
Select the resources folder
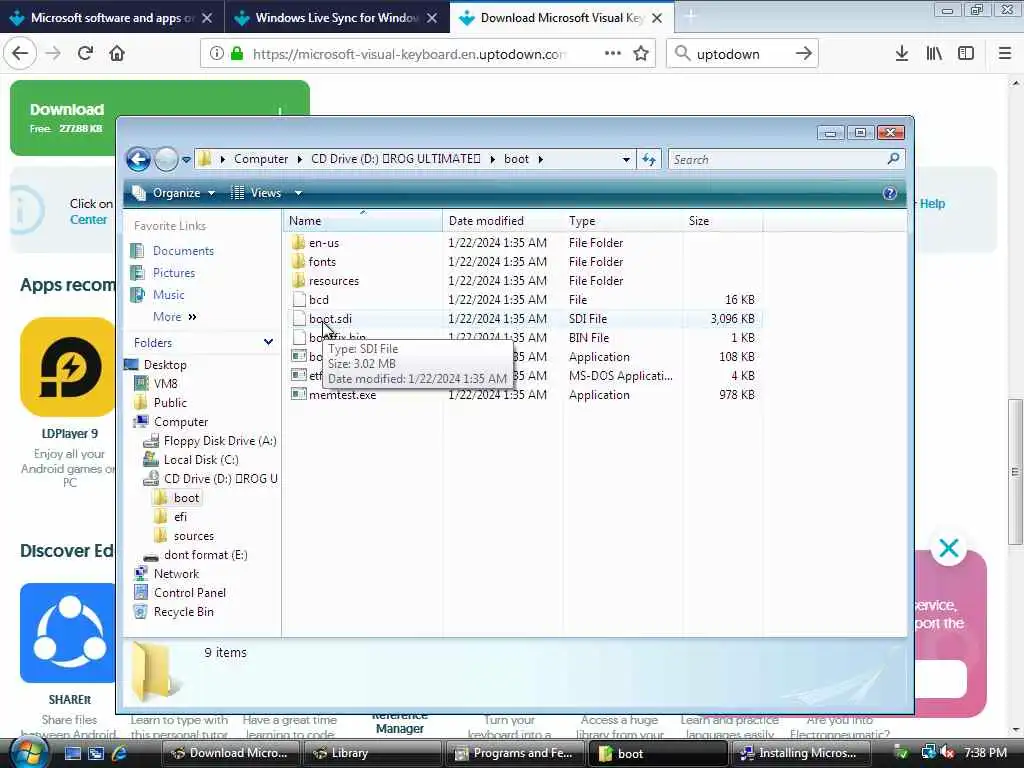(333, 281)
